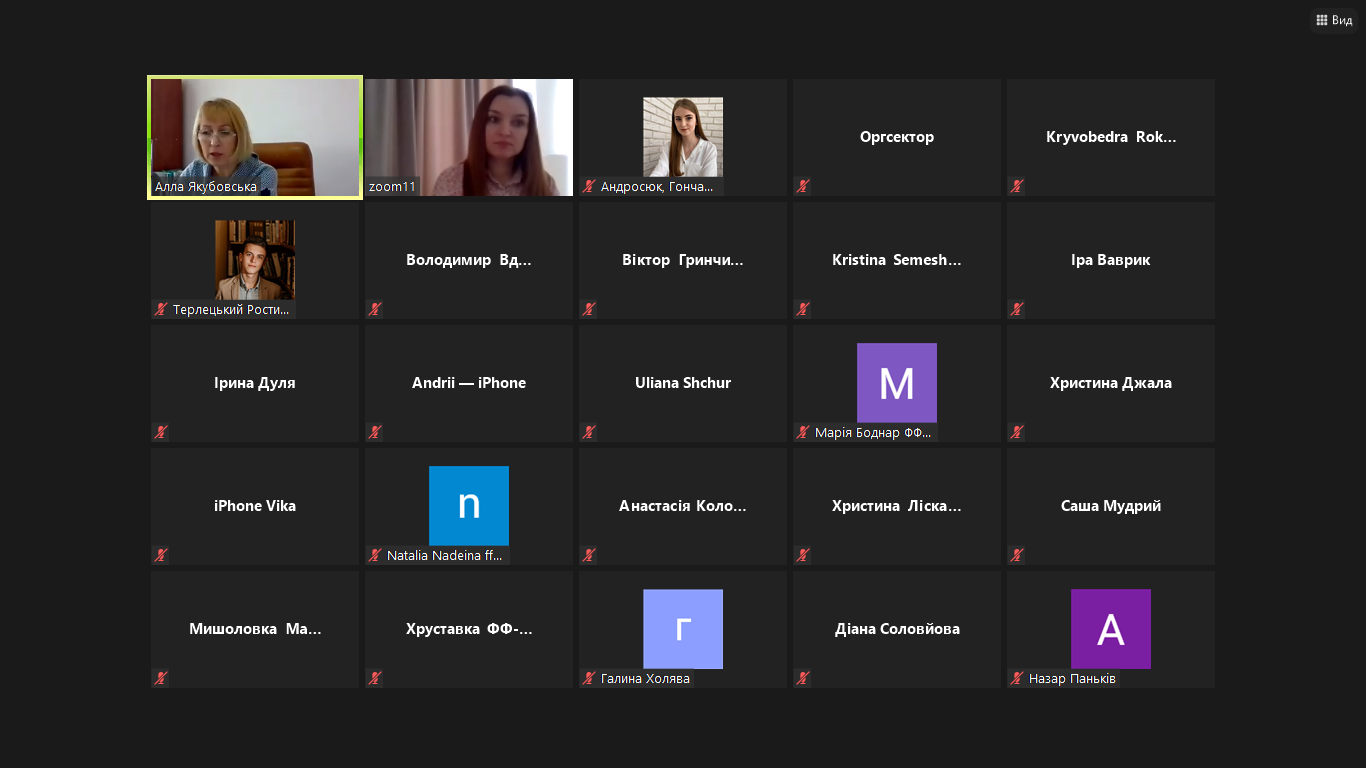
Task: Select the Ірина Дуля participant name
Action: pyautogui.click(x=255, y=383)
